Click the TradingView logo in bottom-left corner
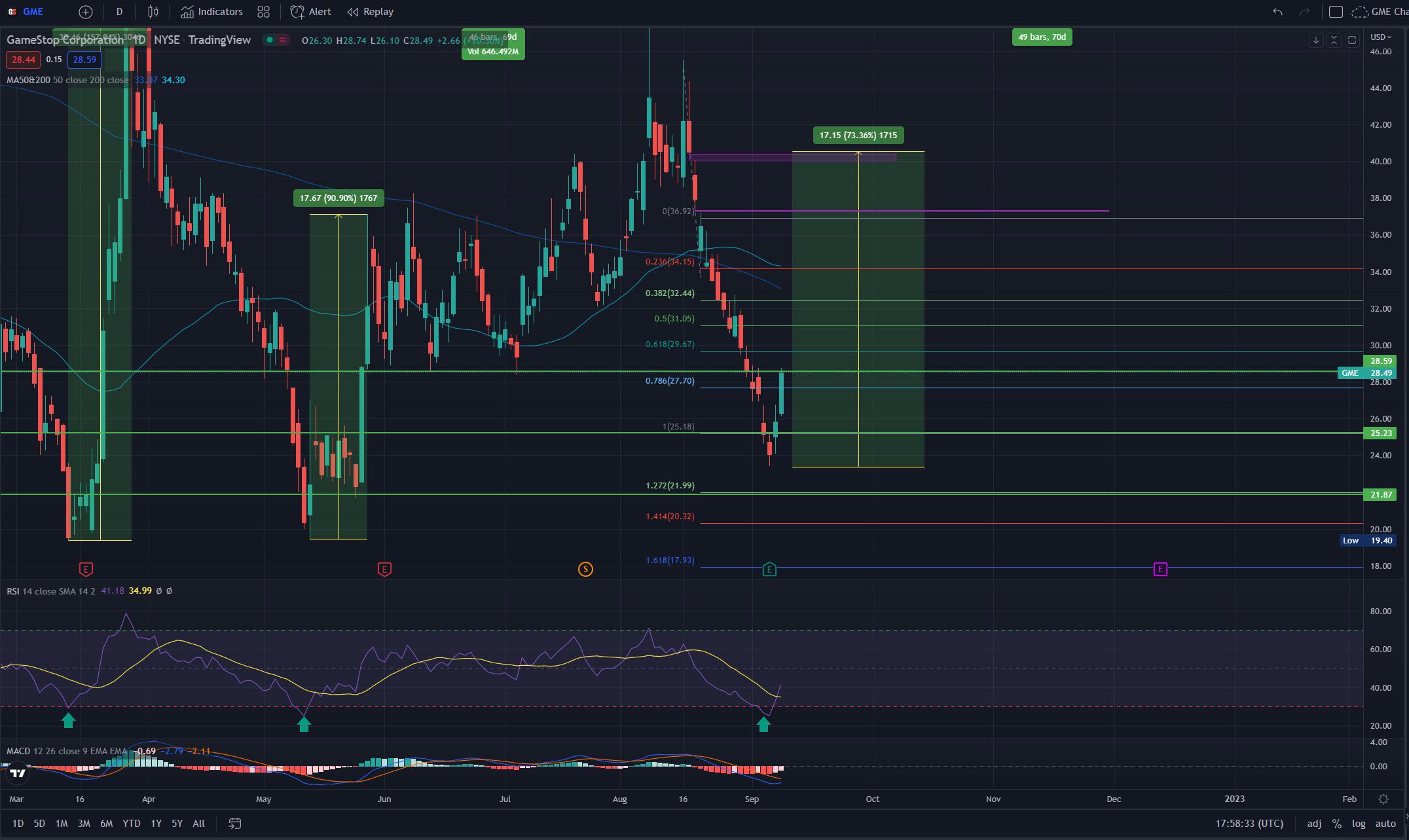 [18, 773]
